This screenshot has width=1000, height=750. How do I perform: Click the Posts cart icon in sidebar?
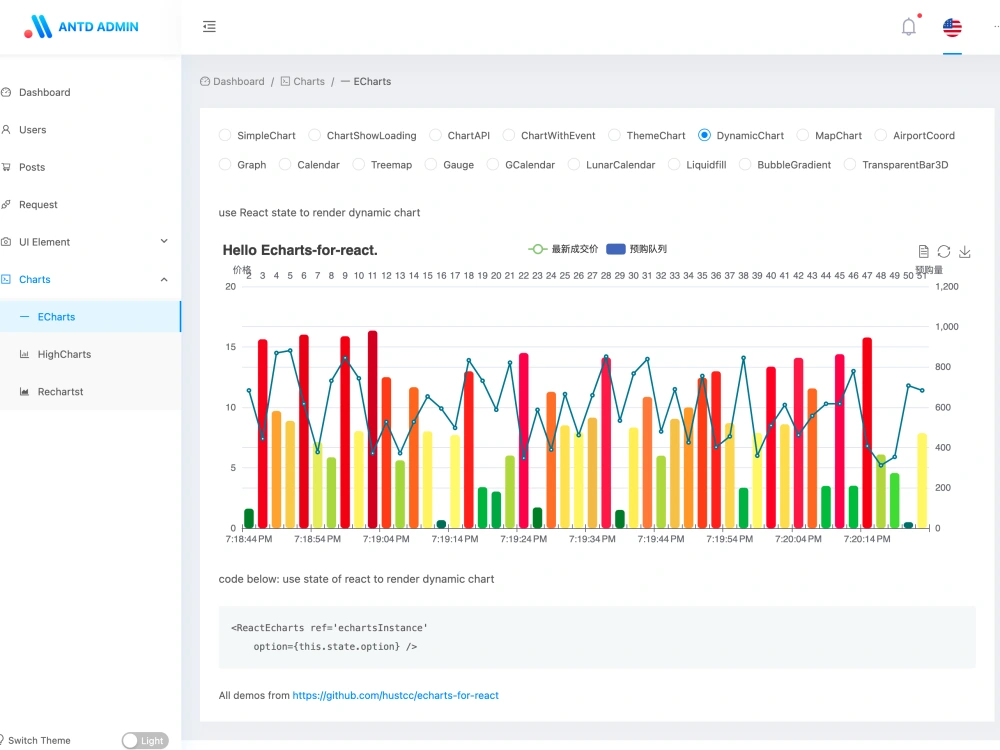[x=6, y=167]
